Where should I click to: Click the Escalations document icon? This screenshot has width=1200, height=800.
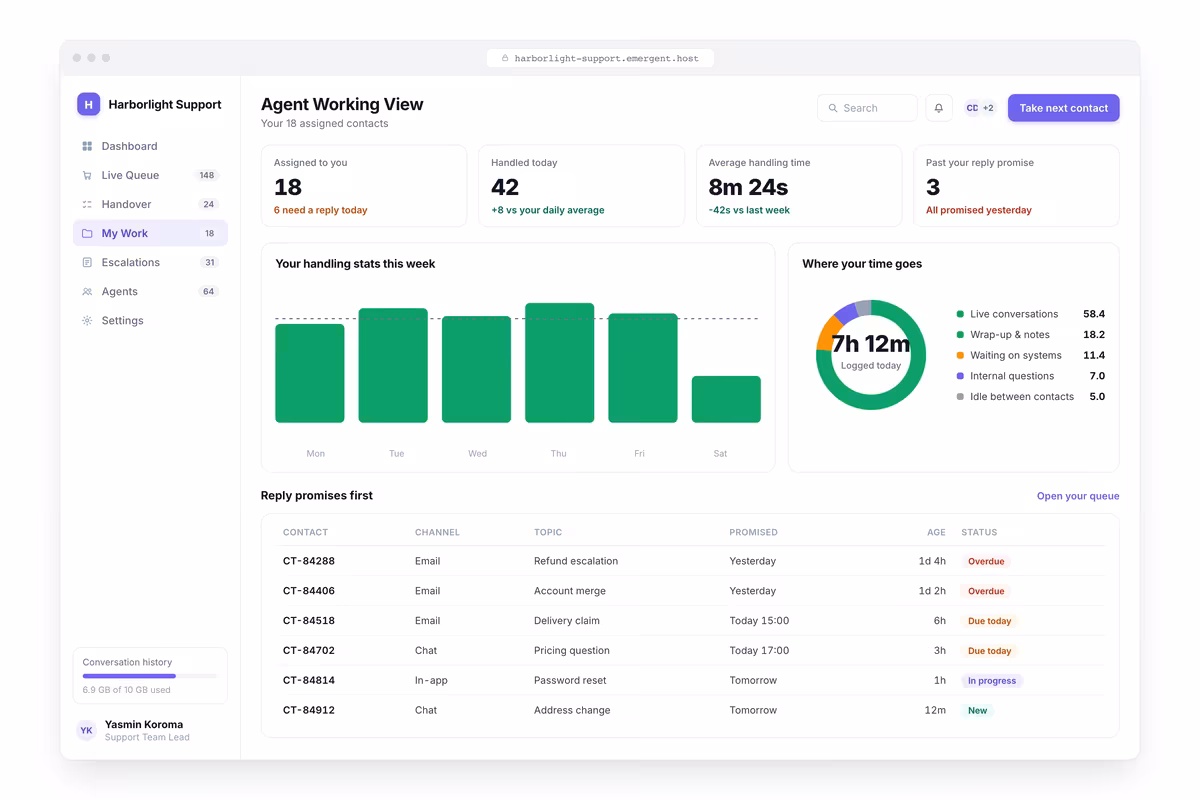tap(87, 262)
